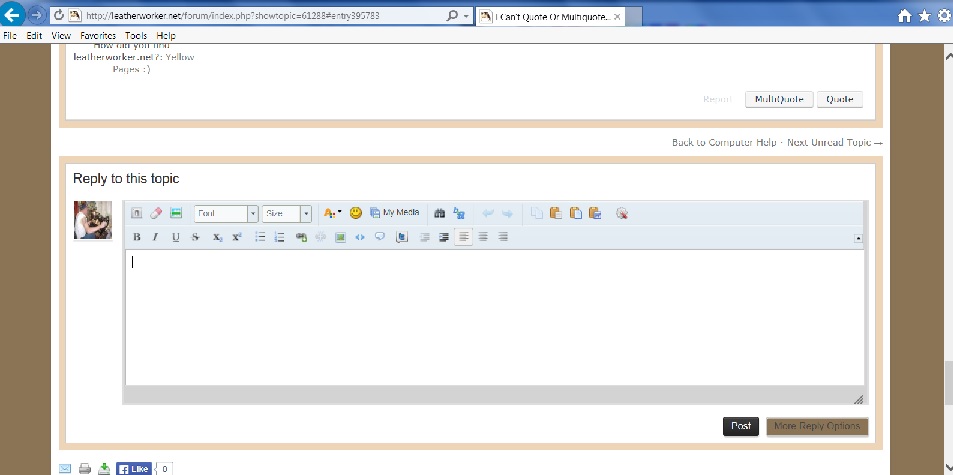This screenshot has height=475, width=953.
Task: Insert a numbered list
Action: coord(279,237)
